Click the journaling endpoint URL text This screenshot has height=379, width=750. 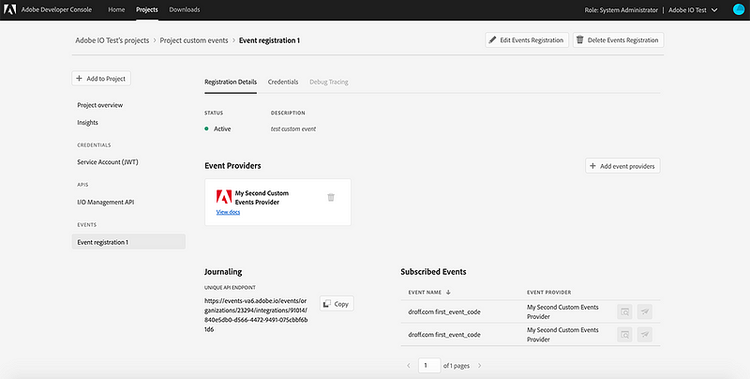(256, 315)
